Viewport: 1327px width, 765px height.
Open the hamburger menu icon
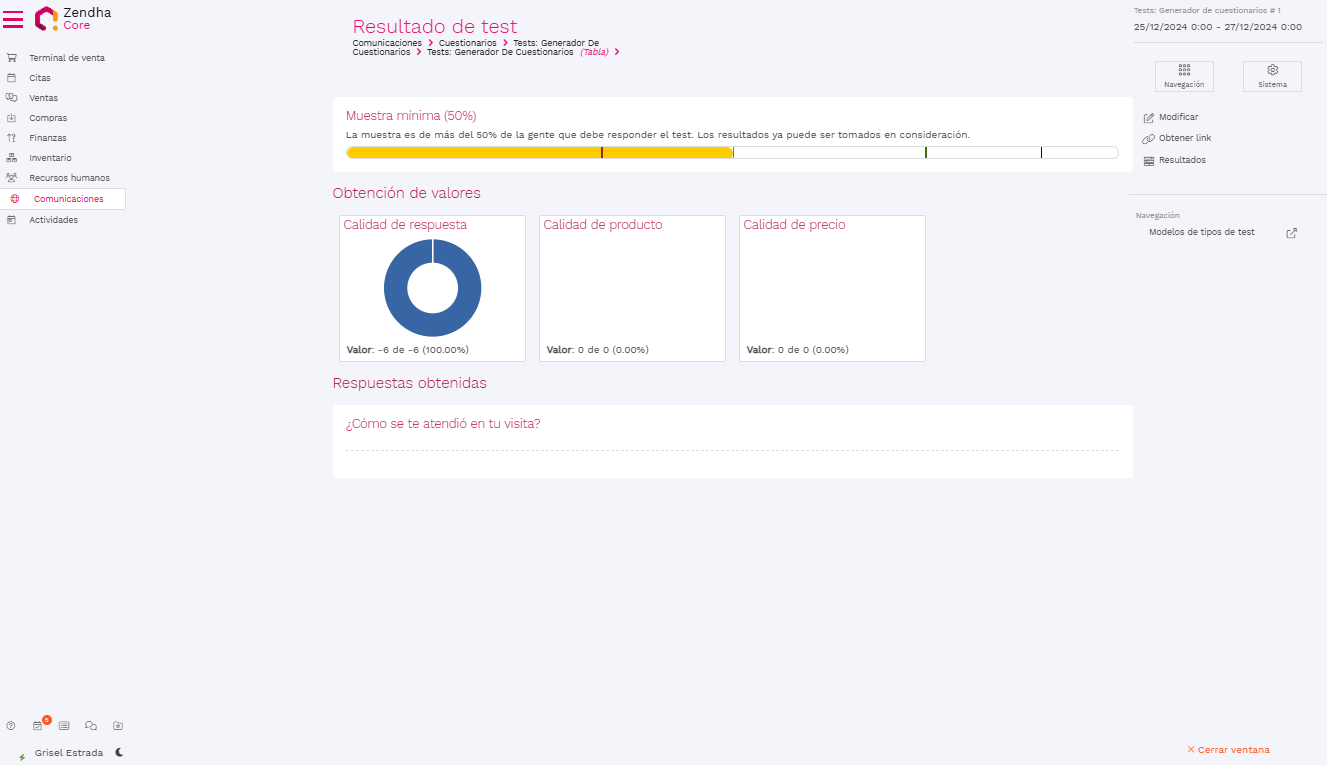click(x=13, y=19)
